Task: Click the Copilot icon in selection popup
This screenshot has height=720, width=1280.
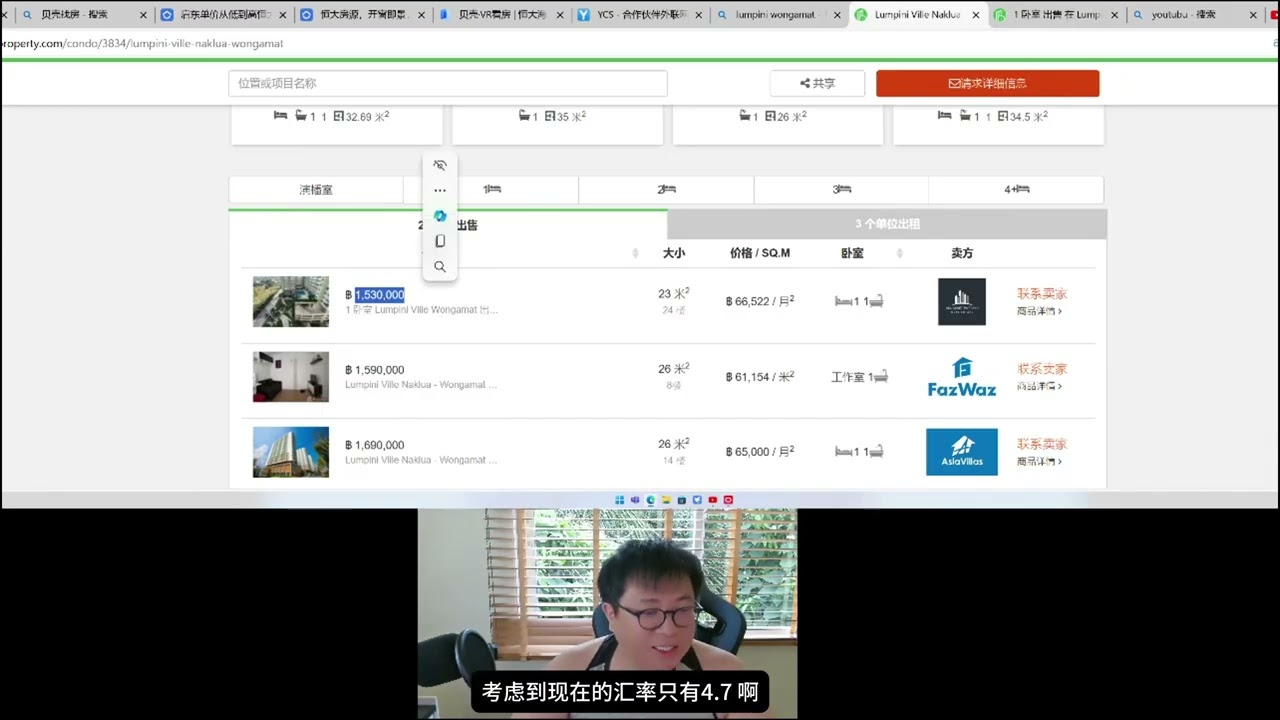Action: (x=440, y=216)
